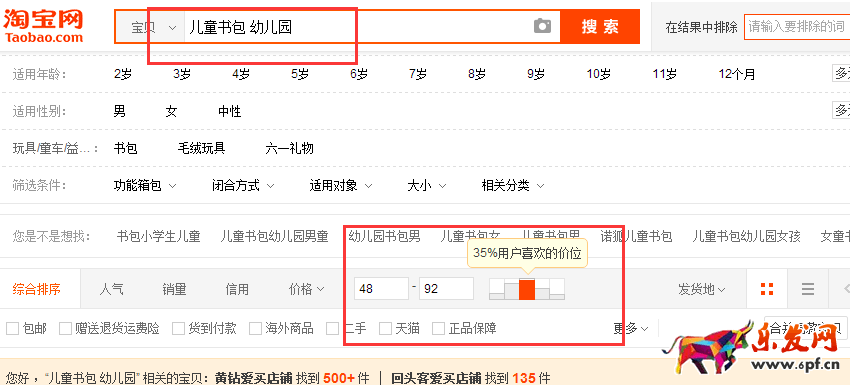
Task: Select age filter 11岁
Action: tap(665, 74)
